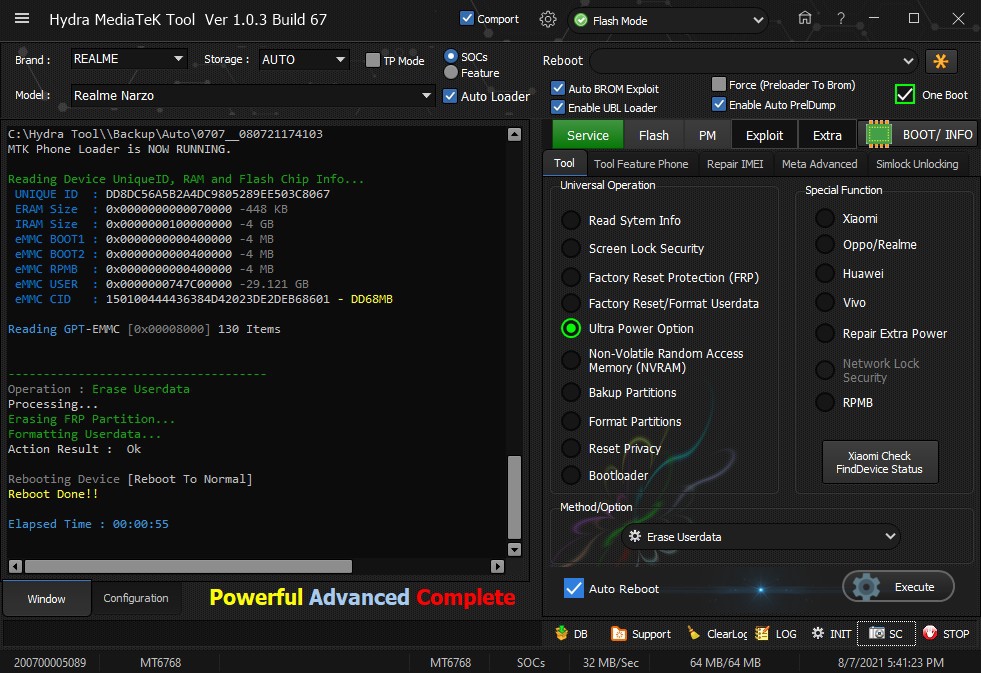The height and width of the screenshot is (673, 981).
Task: Select Ultra Power Option radio
Action: point(571,328)
